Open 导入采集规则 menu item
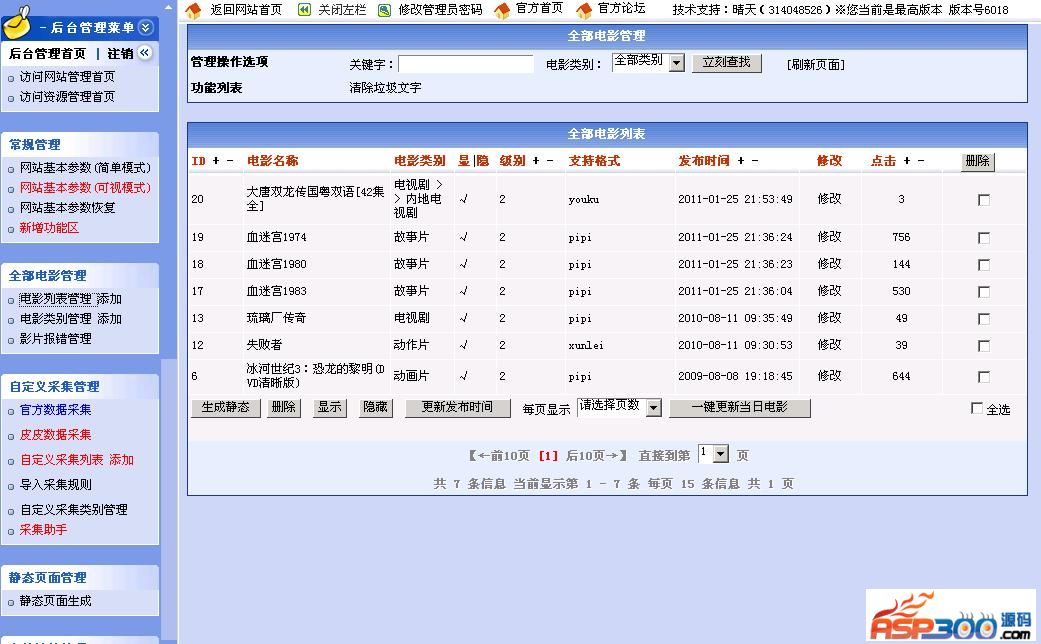1041x644 pixels. click(56, 485)
